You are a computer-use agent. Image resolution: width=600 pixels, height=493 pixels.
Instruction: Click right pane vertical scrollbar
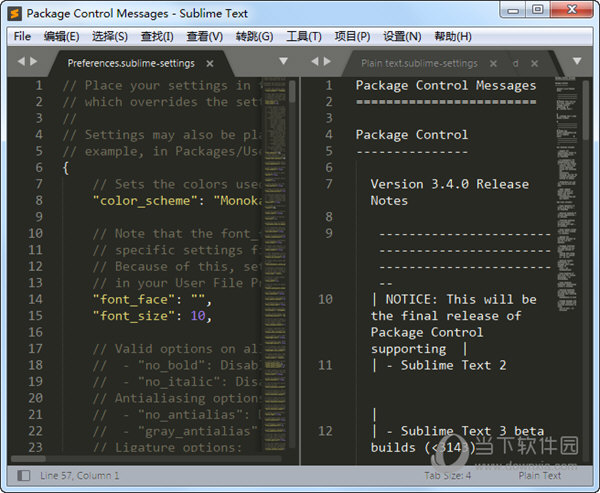586,110
